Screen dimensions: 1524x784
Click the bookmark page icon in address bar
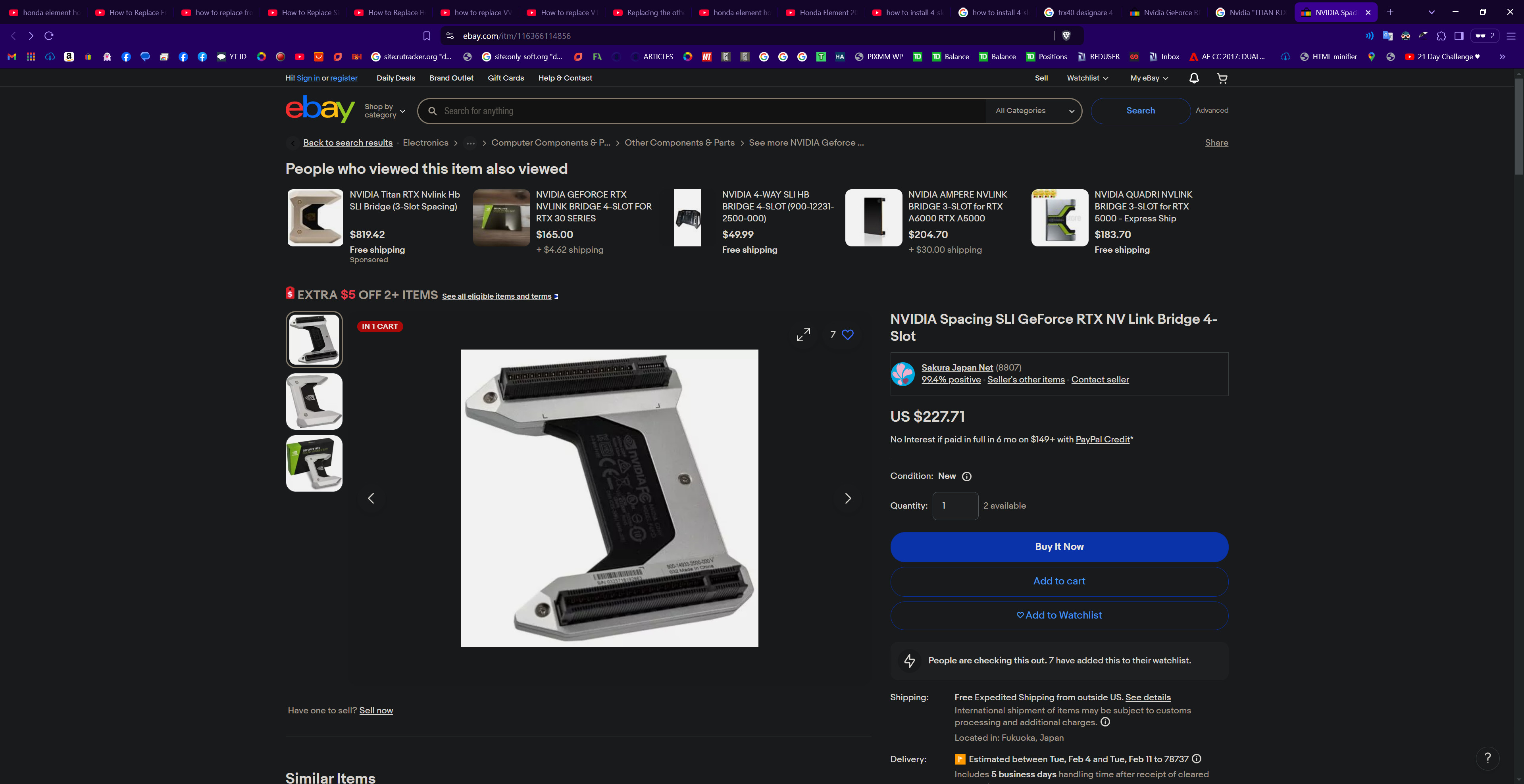[x=427, y=36]
